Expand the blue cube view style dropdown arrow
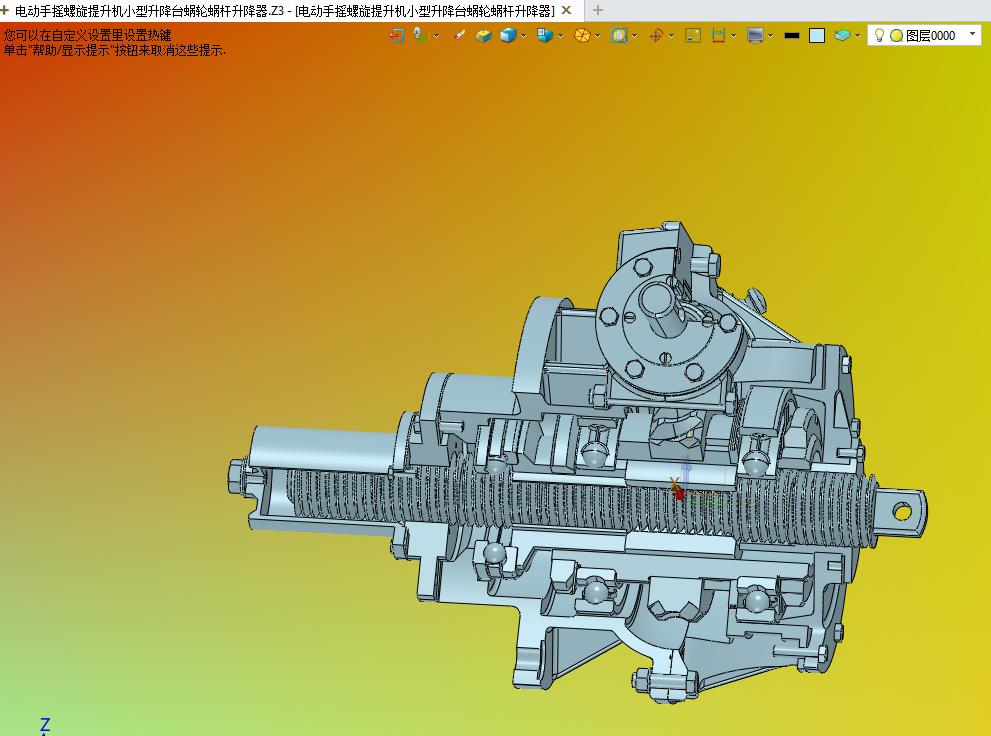Image resolution: width=991 pixels, height=736 pixels. point(524,35)
